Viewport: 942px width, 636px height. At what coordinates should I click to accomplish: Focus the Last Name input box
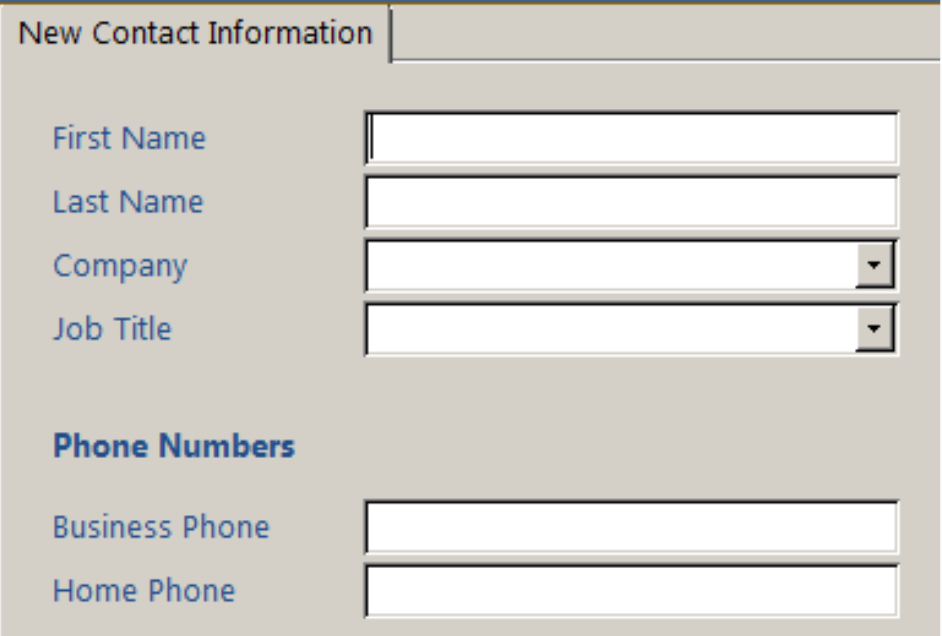pyautogui.click(x=632, y=203)
